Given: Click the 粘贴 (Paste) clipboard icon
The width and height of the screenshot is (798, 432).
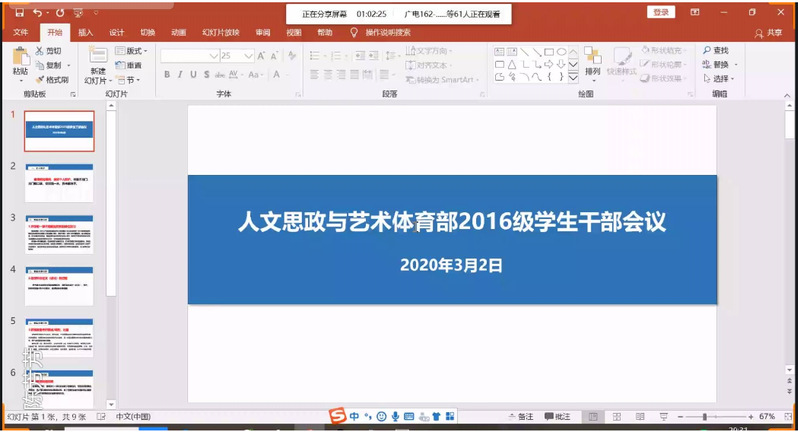Looking at the screenshot, I should point(20,61).
